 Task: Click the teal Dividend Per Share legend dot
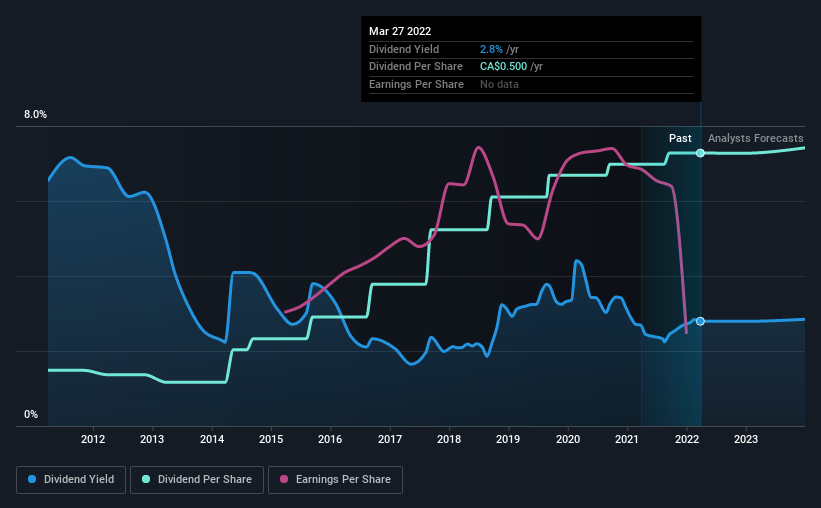click(x=146, y=479)
